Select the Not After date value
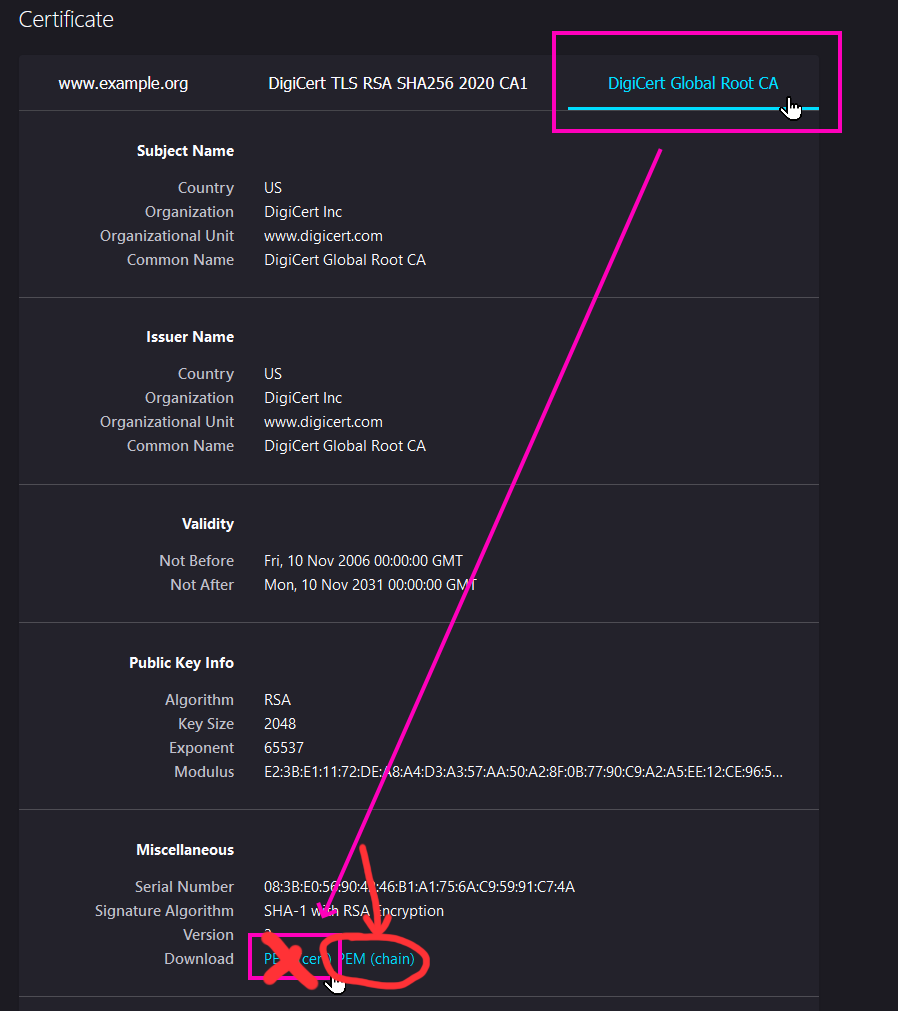The image size is (898, 1011). coord(370,585)
